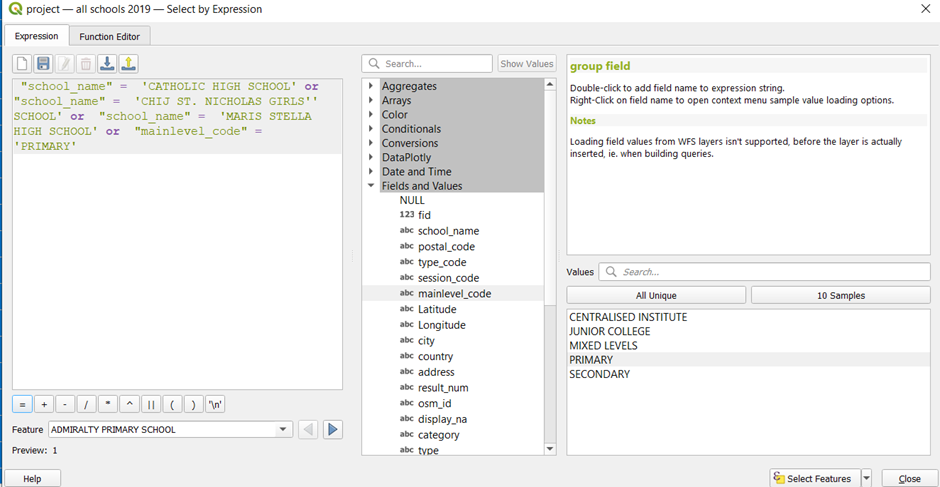This screenshot has height=487, width=940.
Task: Select SECONDARY in the values list
Action: tap(599, 374)
